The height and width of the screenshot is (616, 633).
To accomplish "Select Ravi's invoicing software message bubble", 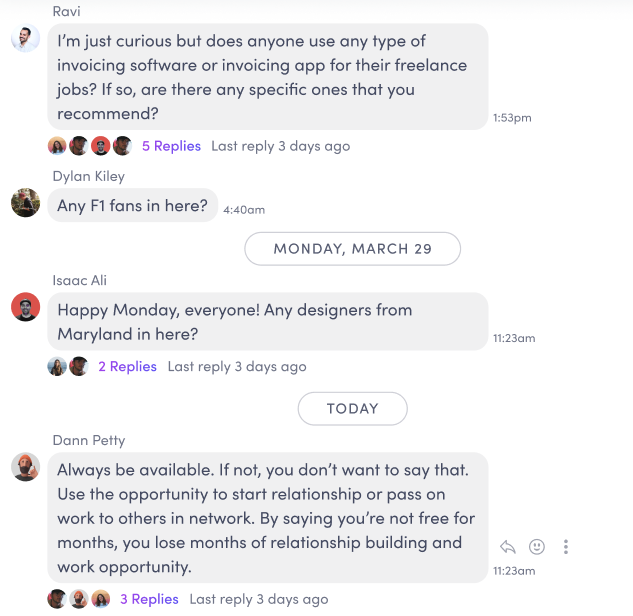I will [x=267, y=77].
